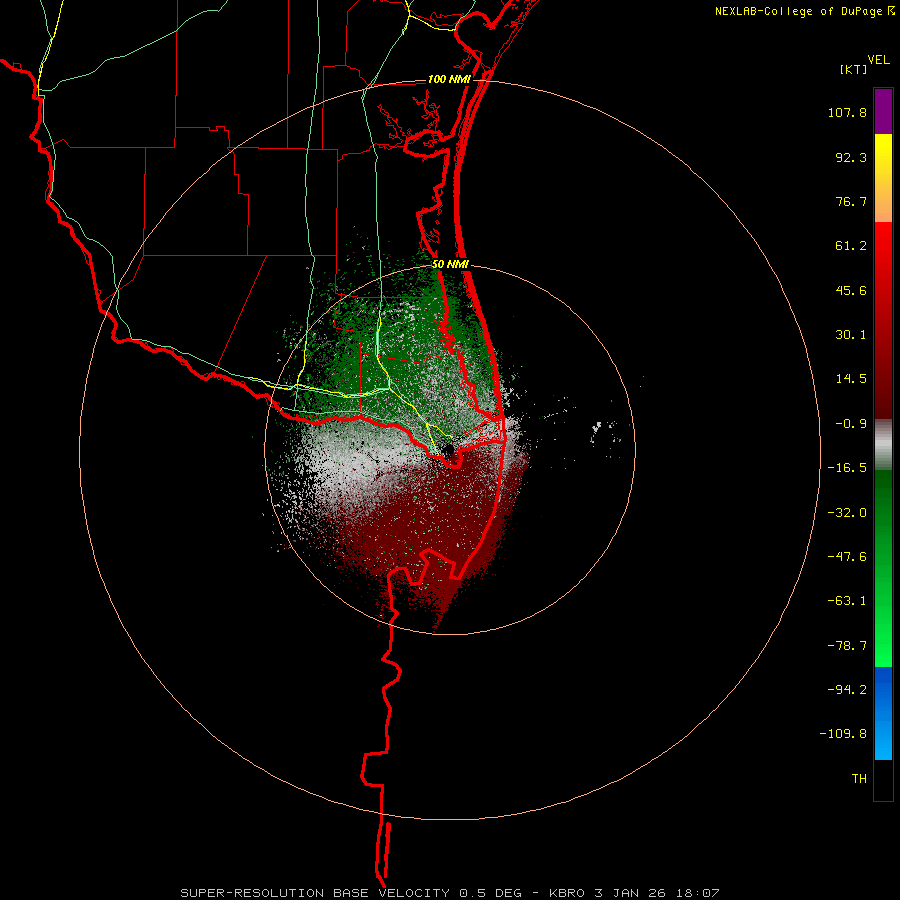Viewport: 900px width, 900px height.
Task: Select the -109.8 velocity scale value
Action: click(843, 734)
